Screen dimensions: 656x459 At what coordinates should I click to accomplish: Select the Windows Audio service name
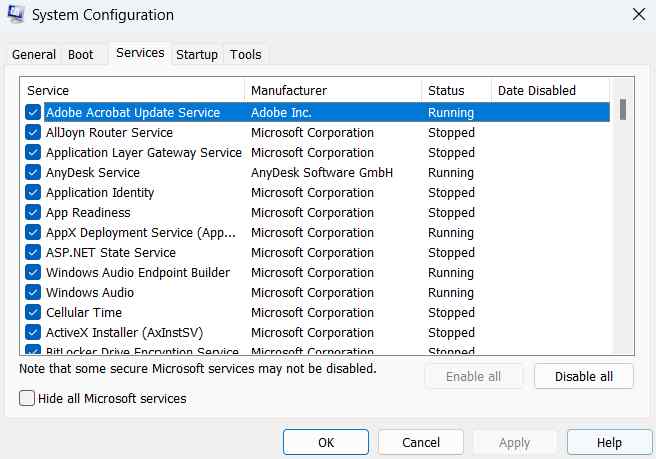click(90, 292)
